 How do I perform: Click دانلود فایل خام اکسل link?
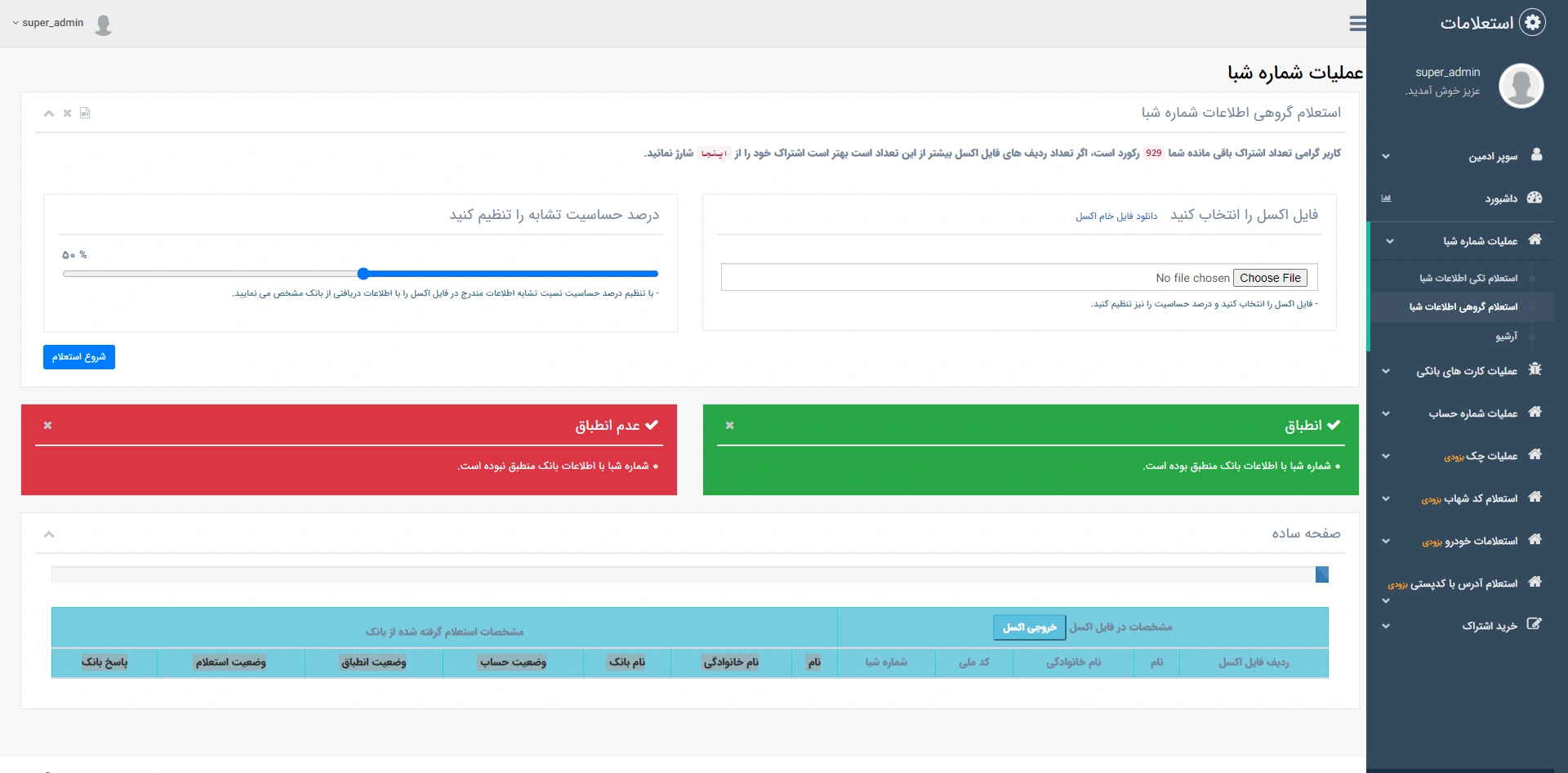click(1116, 217)
